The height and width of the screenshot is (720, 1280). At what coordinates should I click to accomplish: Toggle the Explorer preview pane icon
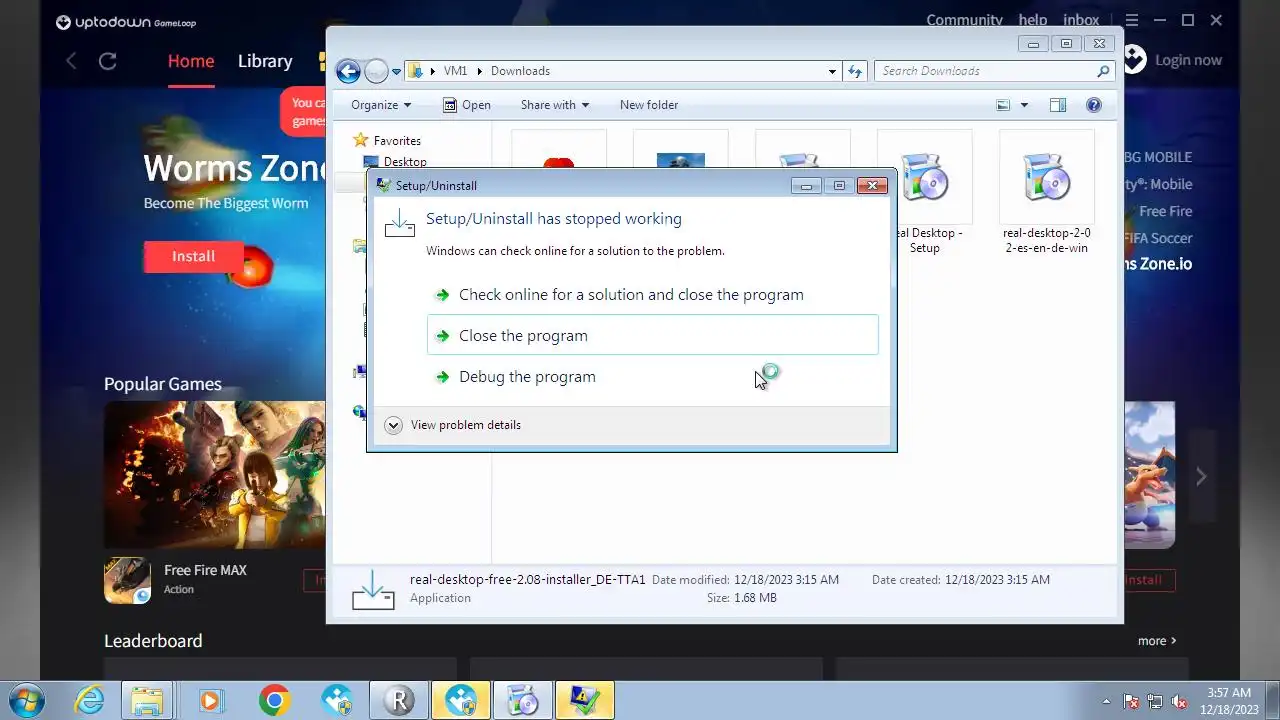tap(1058, 105)
